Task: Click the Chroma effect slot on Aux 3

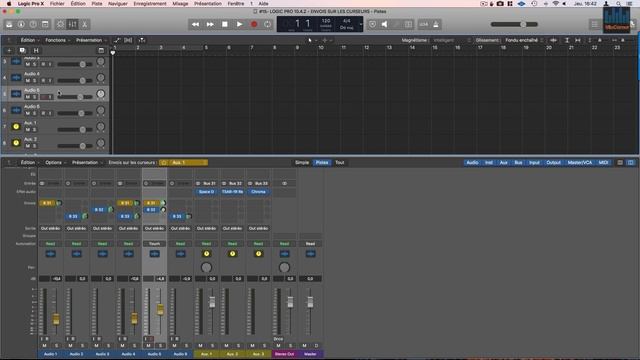Action: click(258, 191)
